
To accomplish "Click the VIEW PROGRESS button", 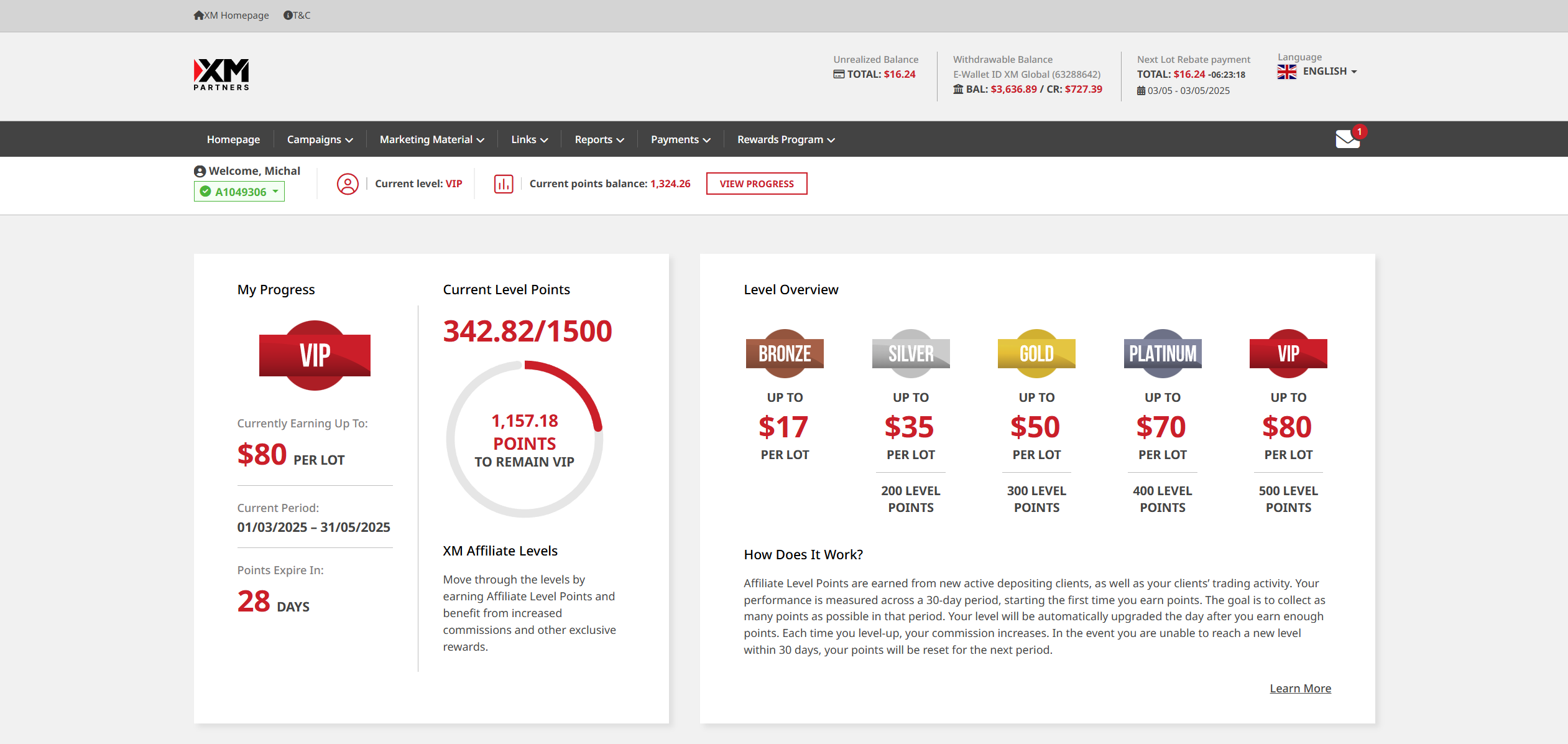I will [x=757, y=184].
